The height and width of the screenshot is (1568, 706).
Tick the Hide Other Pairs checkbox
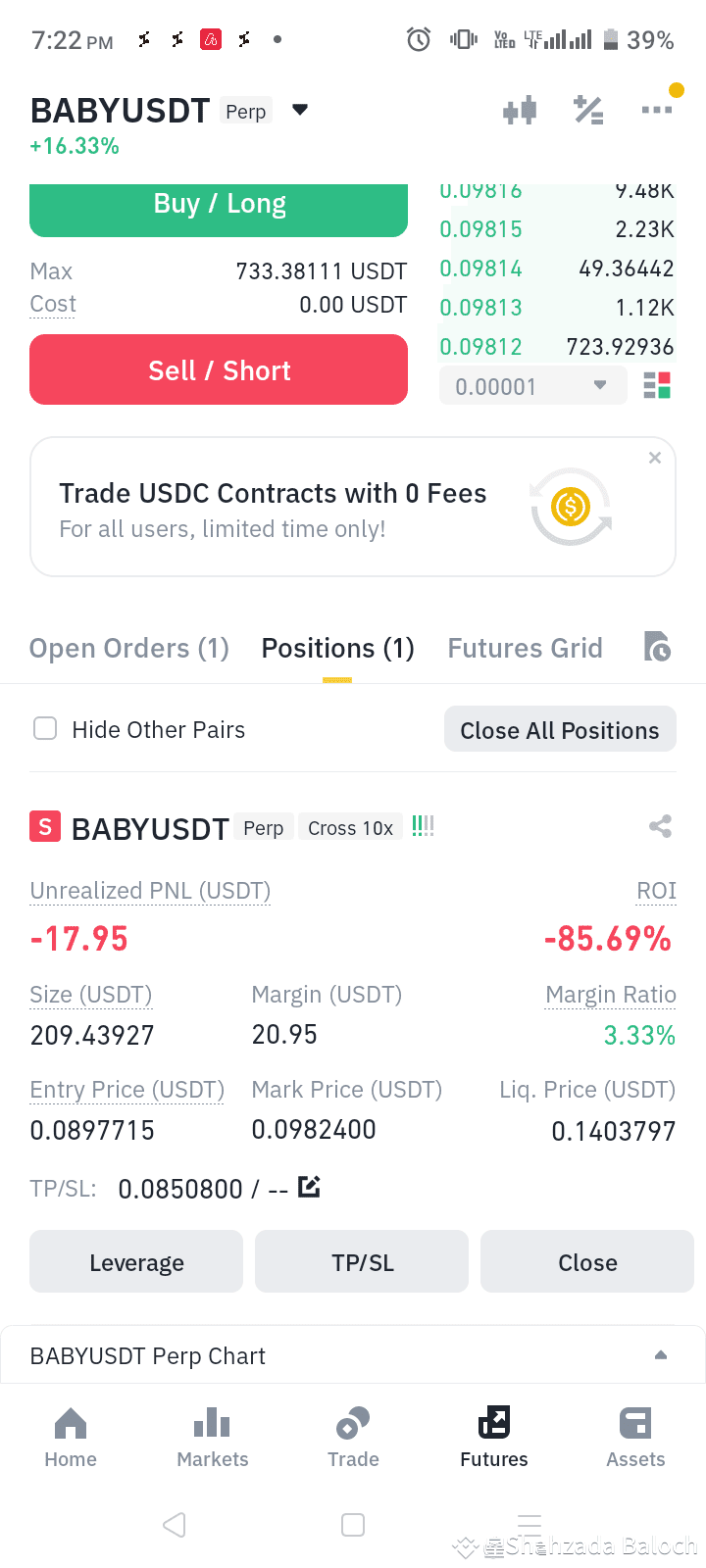(45, 728)
